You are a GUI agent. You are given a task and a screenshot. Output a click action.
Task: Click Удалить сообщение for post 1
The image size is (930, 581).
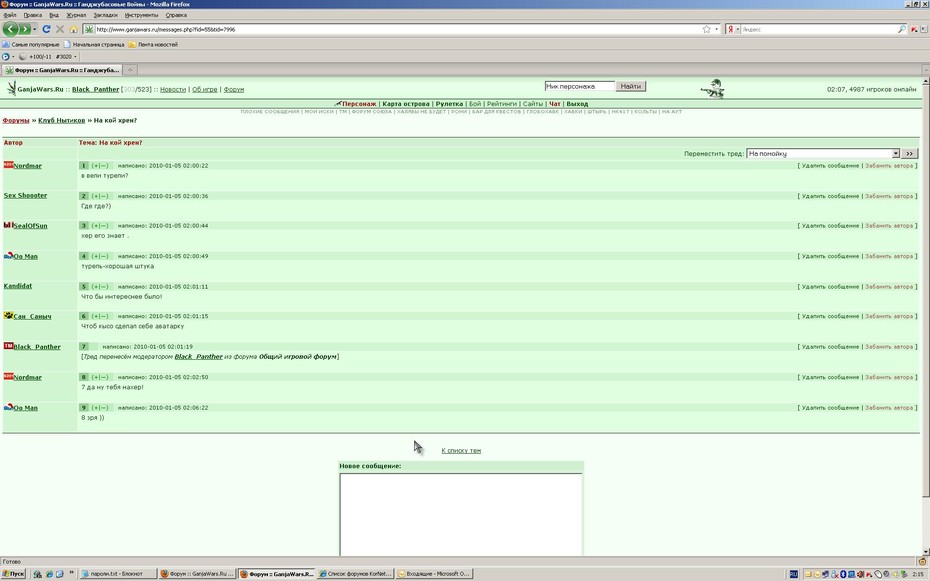pyautogui.click(x=830, y=166)
